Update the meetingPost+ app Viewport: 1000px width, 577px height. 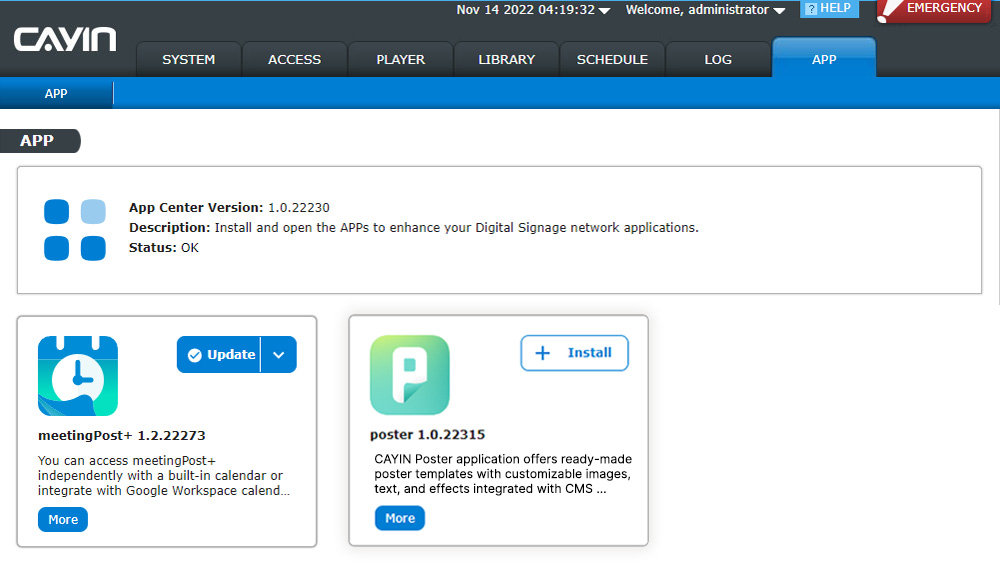tap(219, 354)
